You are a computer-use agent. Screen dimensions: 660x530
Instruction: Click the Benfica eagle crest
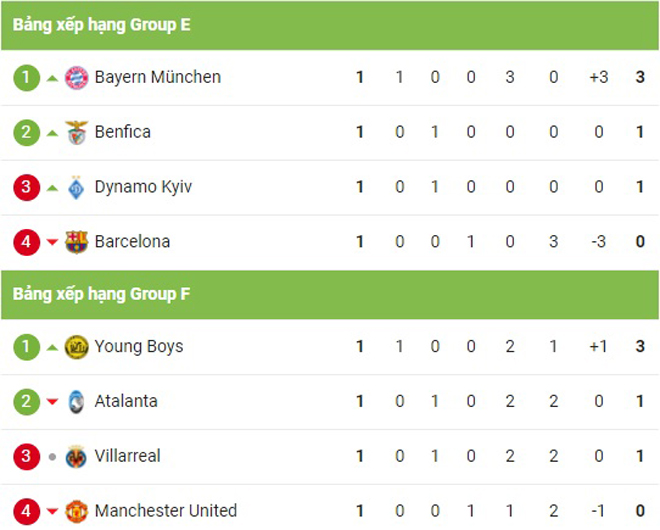tap(77, 133)
